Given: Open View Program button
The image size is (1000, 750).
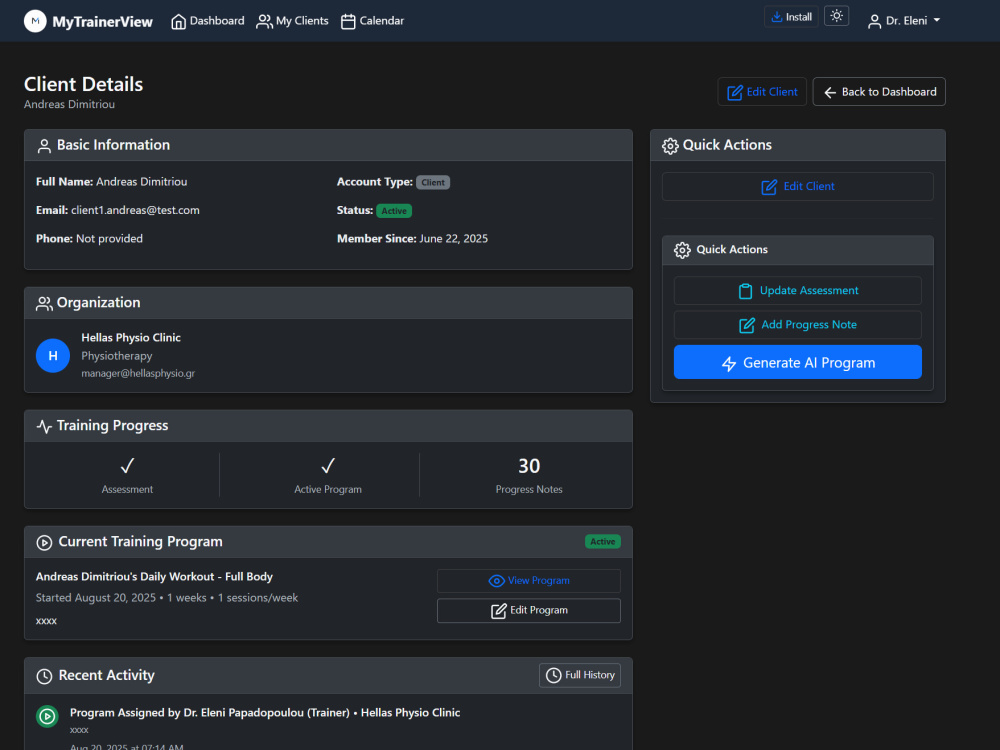Looking at the screenshot, I should [529, 581].
